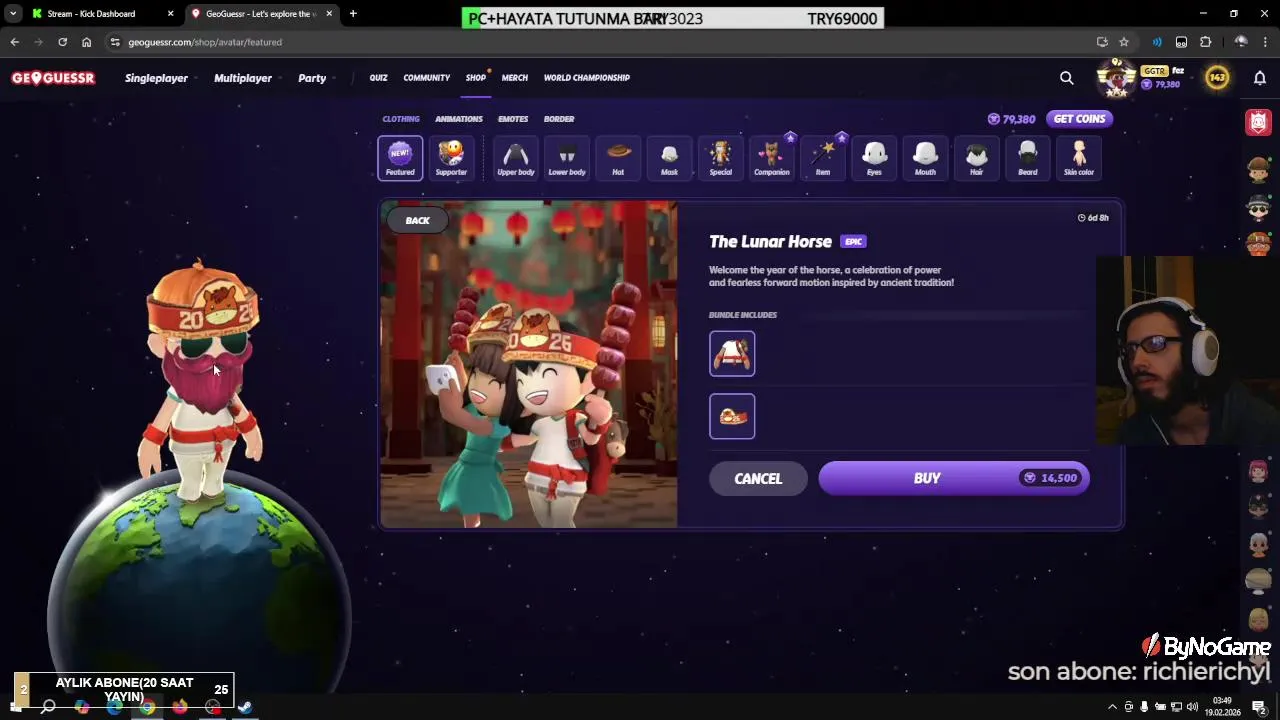Bookmark this page with the star icon

pos(1124,42)
